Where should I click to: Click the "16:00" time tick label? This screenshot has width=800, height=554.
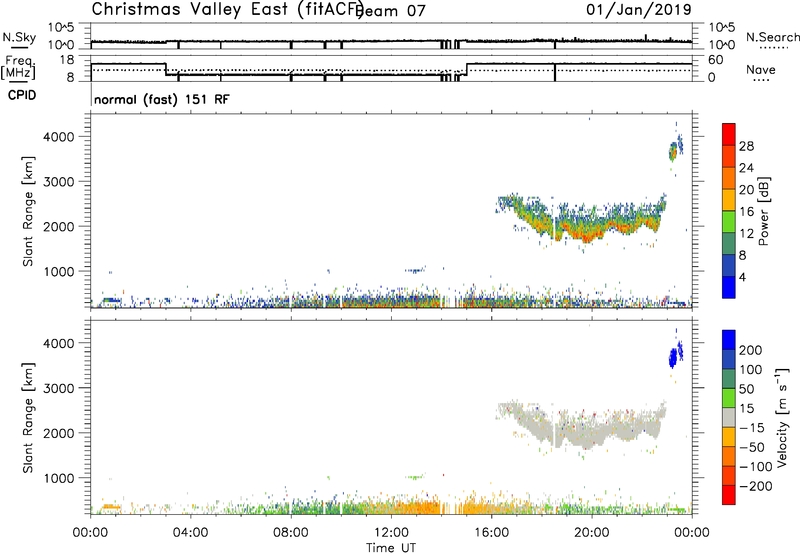[x=491, y=533]
